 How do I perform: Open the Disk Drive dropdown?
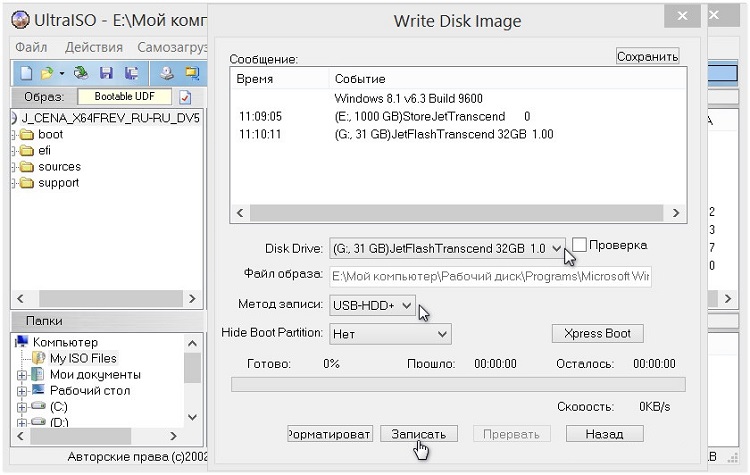[556, 248]
